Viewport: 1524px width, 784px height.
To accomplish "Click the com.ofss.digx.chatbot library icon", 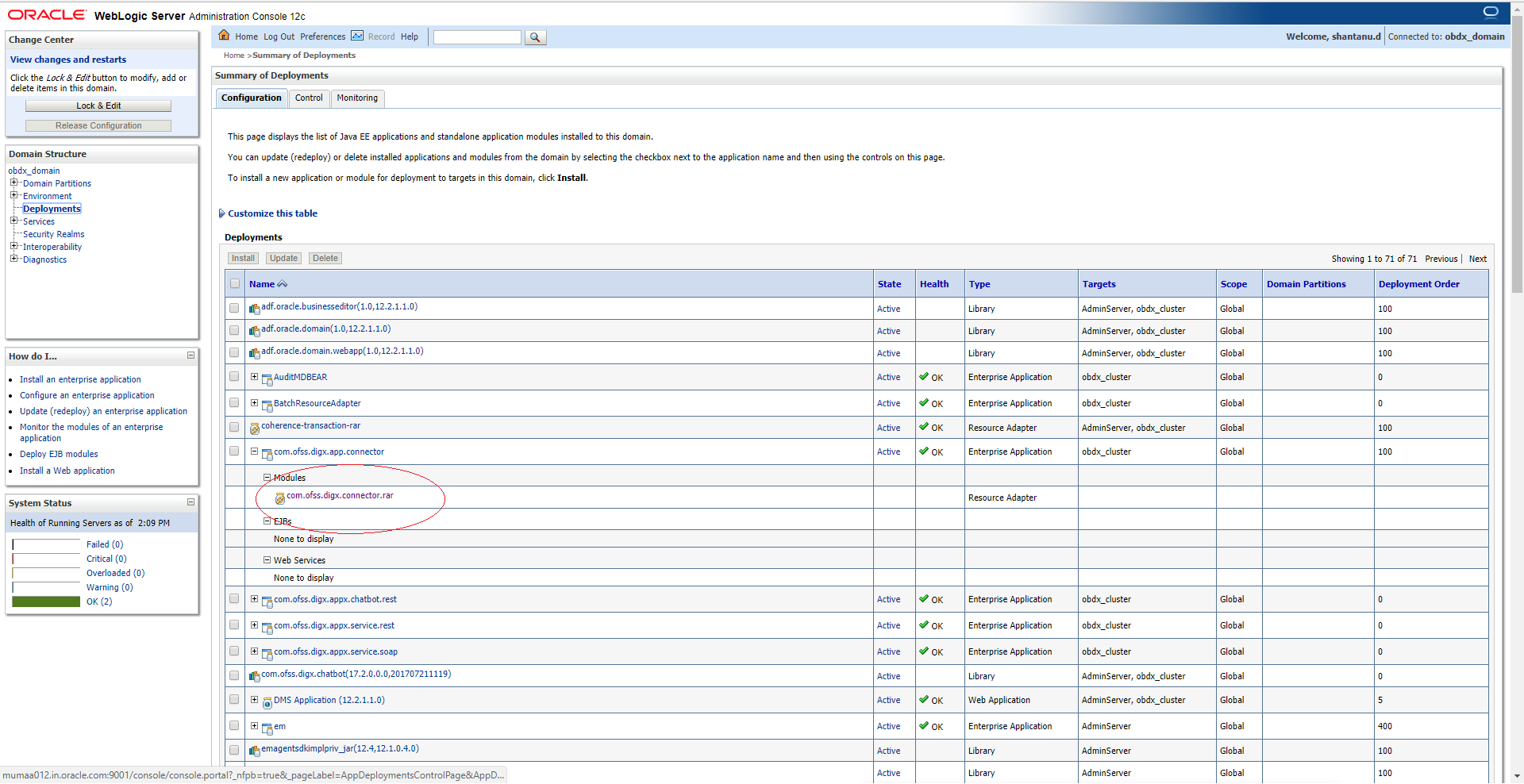I will pyautogui.click(x=254, y=676).
